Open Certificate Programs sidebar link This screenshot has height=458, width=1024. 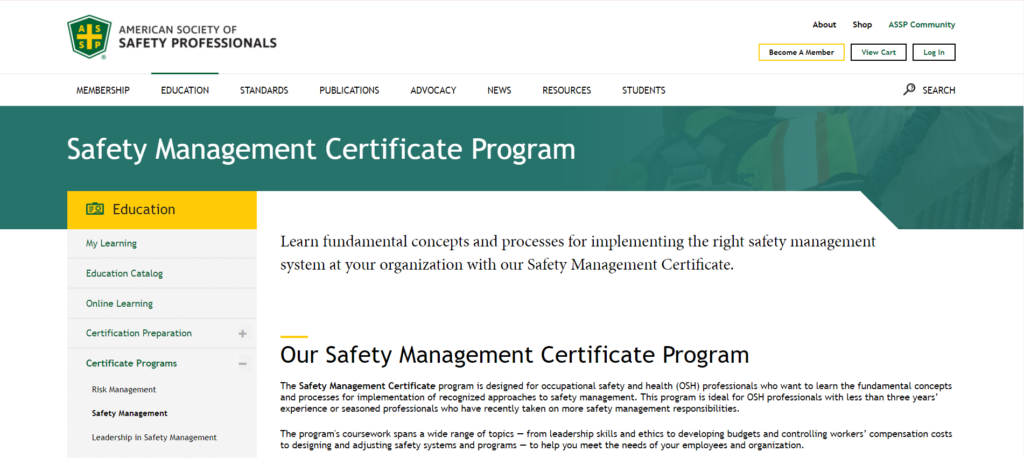tap(131, 363)
